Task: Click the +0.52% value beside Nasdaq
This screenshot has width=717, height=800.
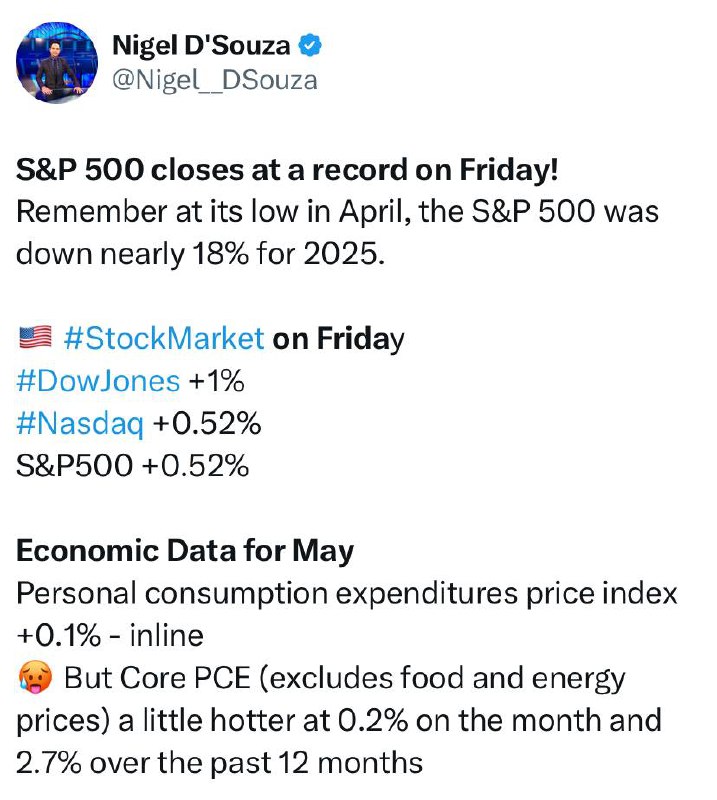Action: coord(207,423)
